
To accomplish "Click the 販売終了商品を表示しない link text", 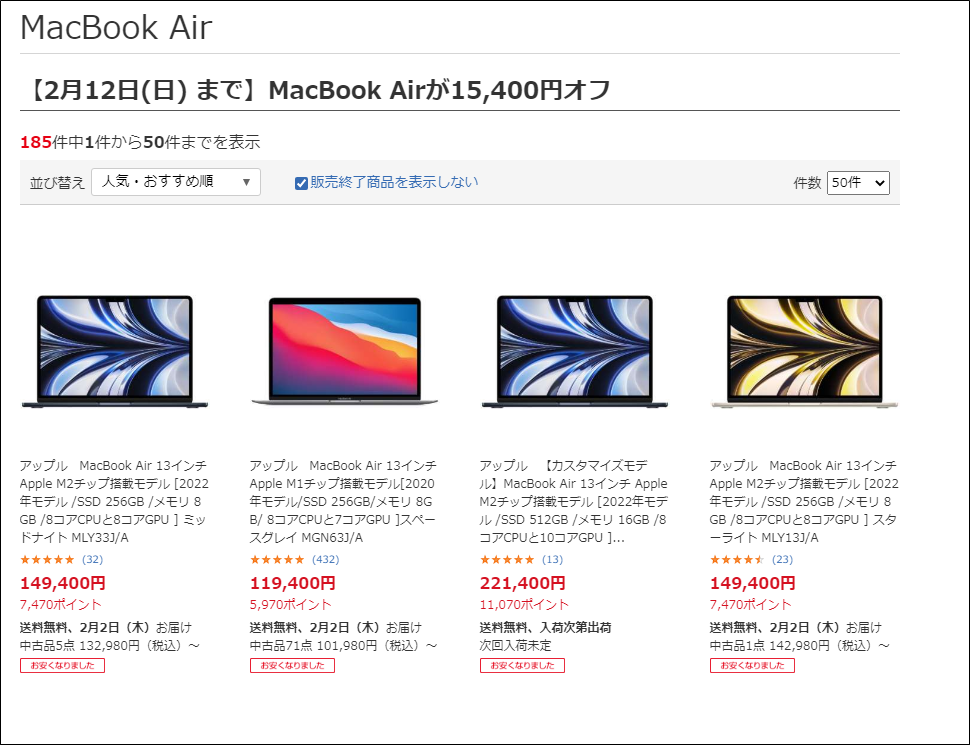I will tap(394, 182).
